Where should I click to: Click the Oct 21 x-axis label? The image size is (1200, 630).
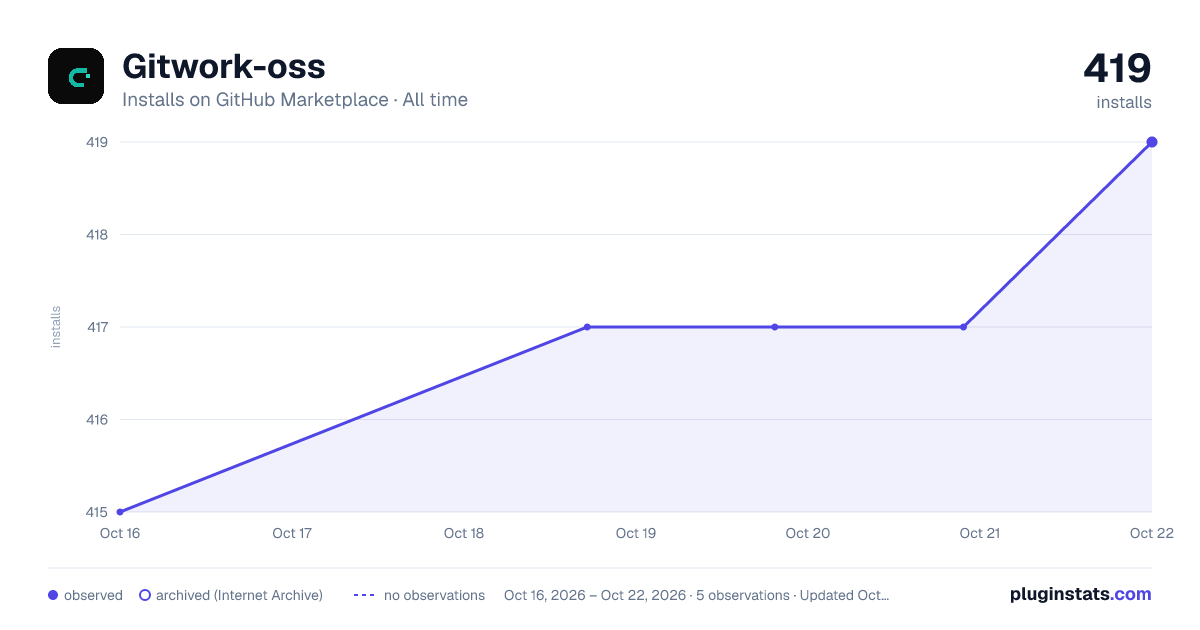coord(980,533)
